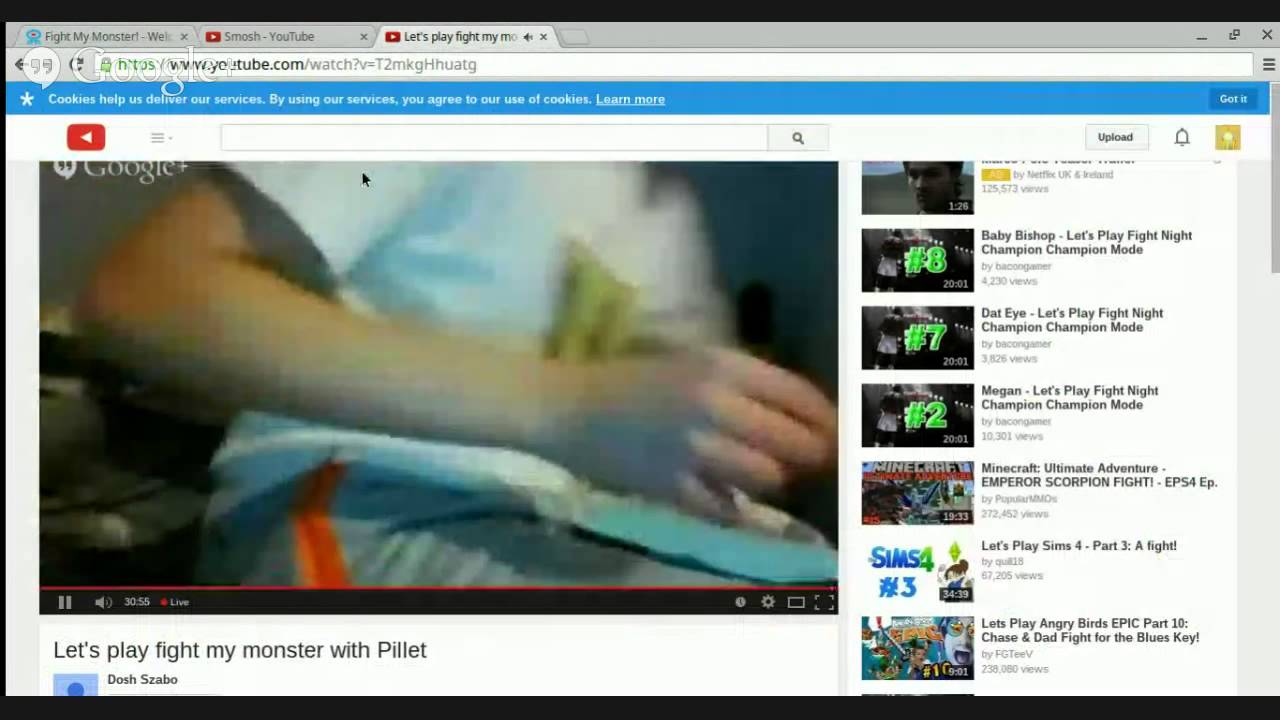The width and height of the screenshot is (1280, 720).
Task: Click baconqamer under Baby Bishop video
Action: 1023,266
